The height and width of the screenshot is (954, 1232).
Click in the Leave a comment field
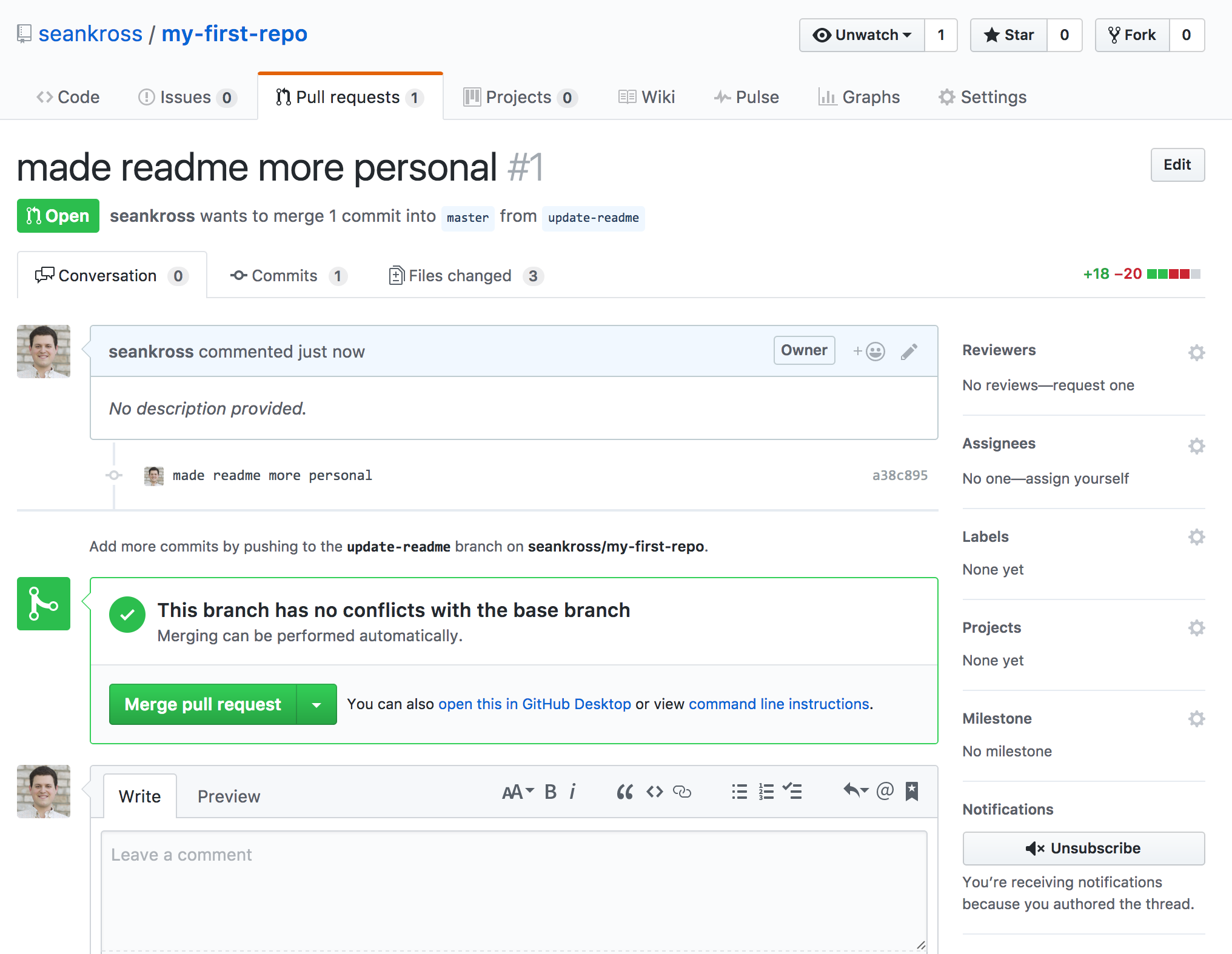click(x=514, y=888)
